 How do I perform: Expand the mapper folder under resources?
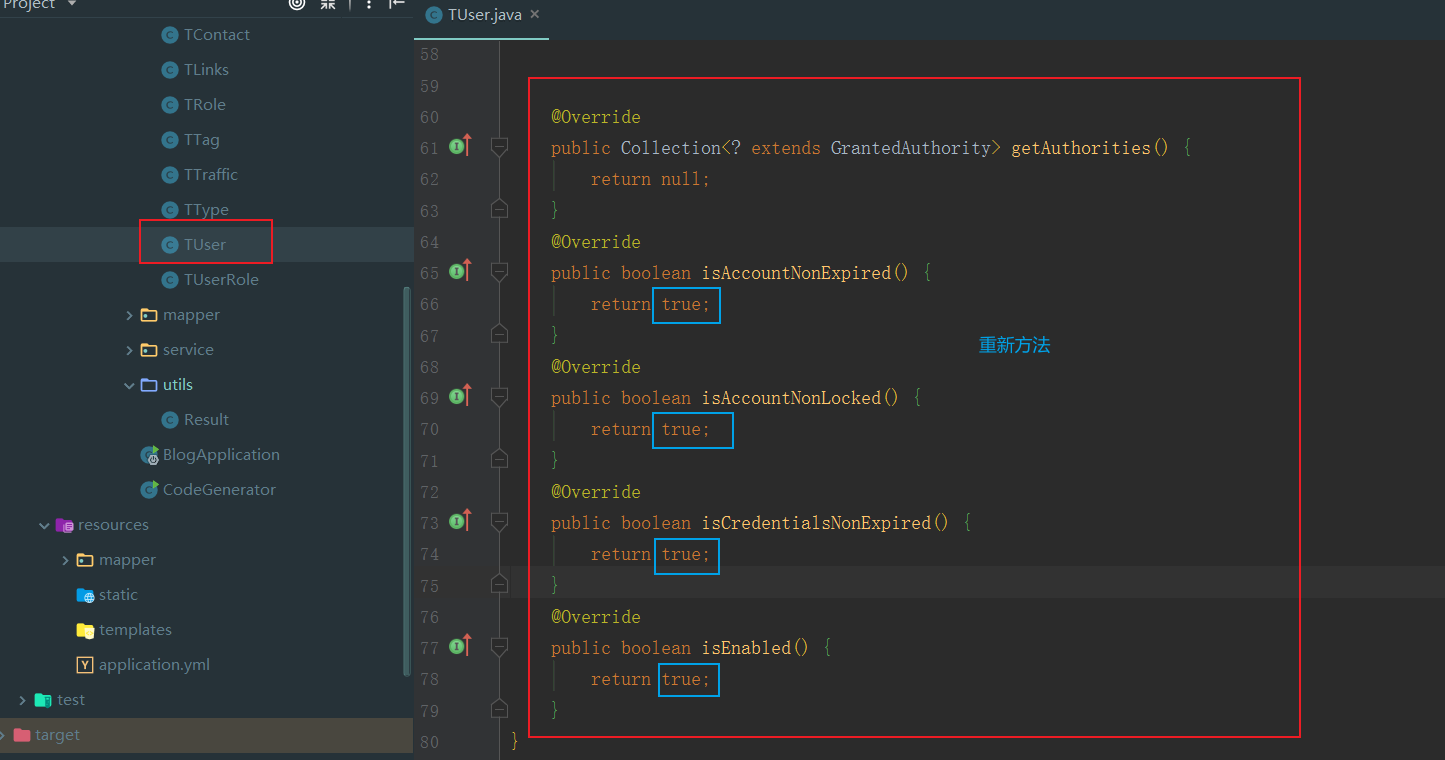pos(64,559)
